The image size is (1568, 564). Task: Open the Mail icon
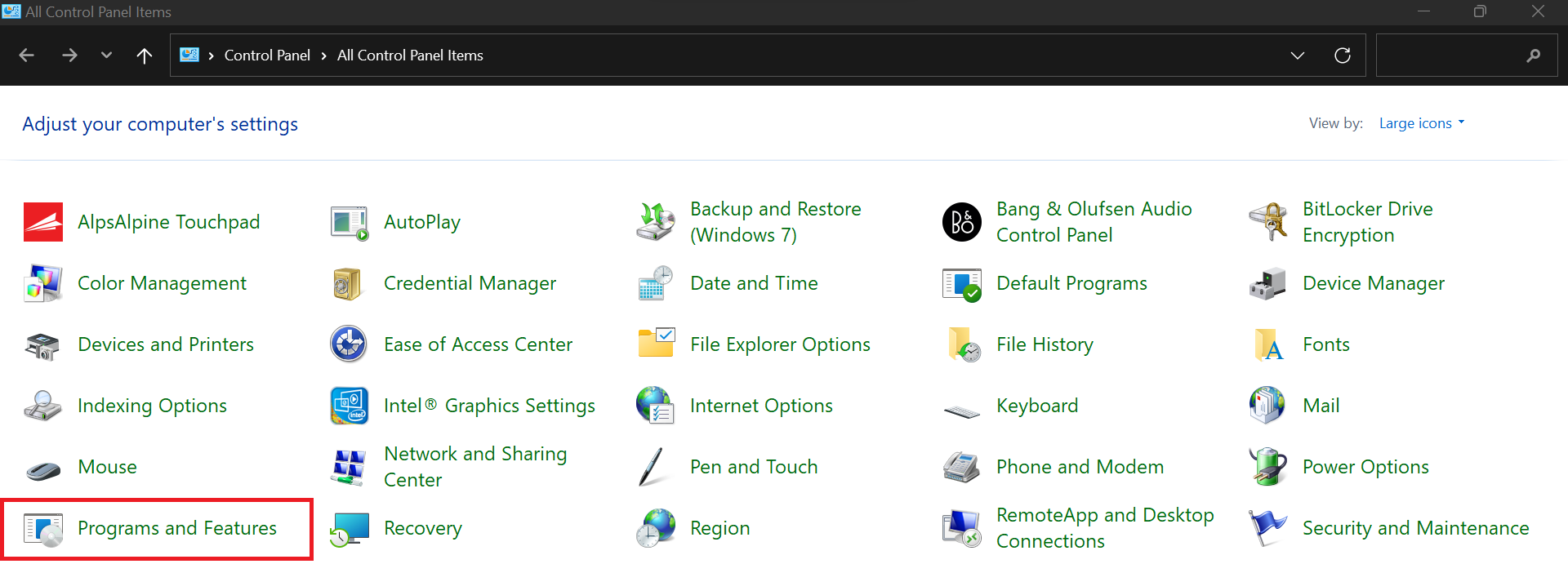pos(1268,406)
